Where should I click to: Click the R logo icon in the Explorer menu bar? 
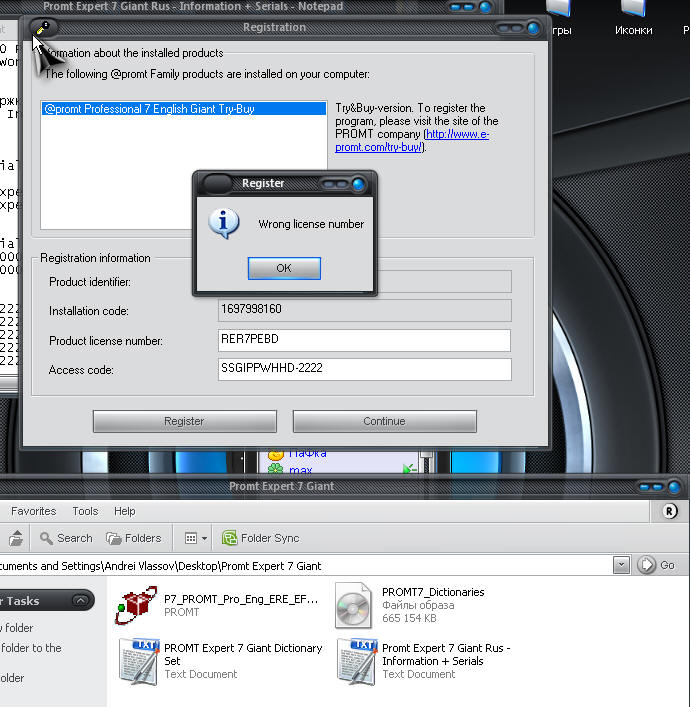coord(669,511)
